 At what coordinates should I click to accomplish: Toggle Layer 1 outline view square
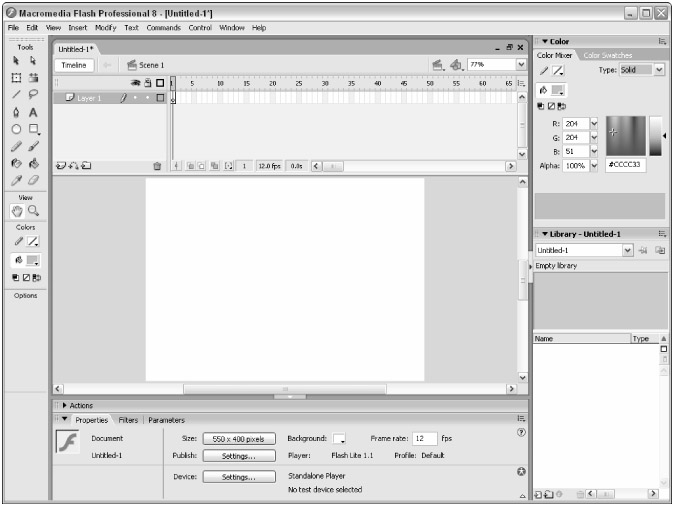tap(159, 97)
